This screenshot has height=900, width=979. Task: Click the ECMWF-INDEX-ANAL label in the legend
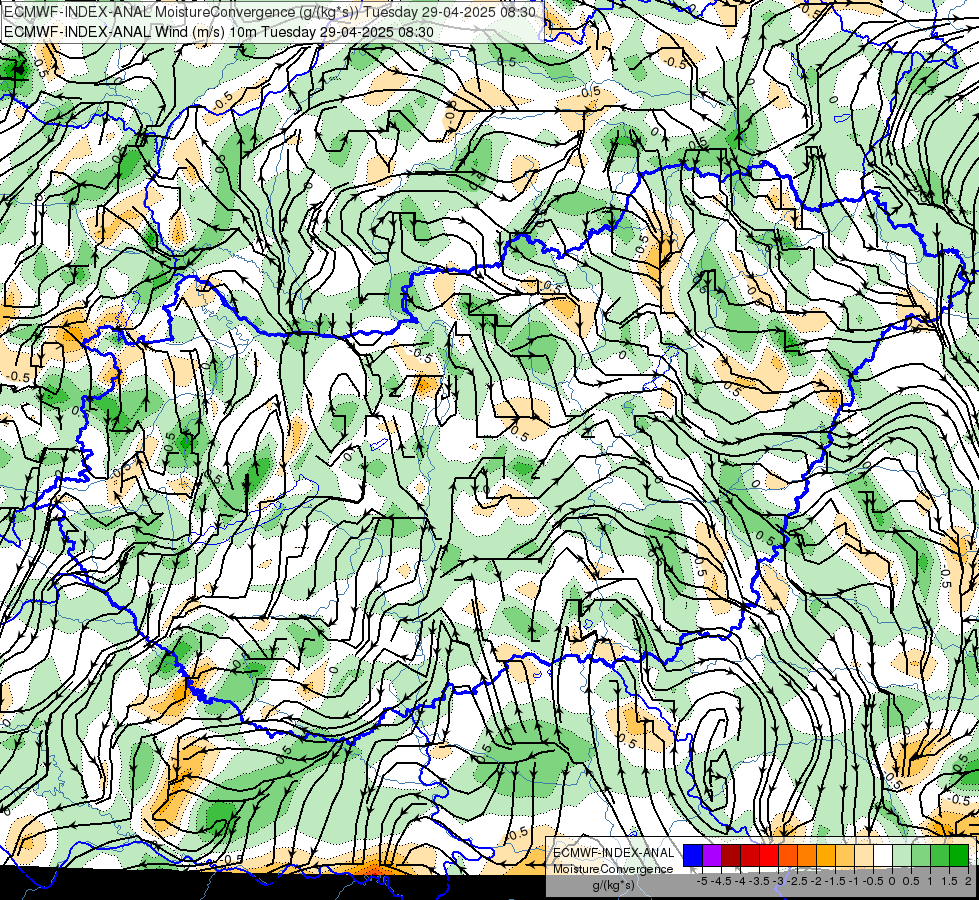pos(614,853)
